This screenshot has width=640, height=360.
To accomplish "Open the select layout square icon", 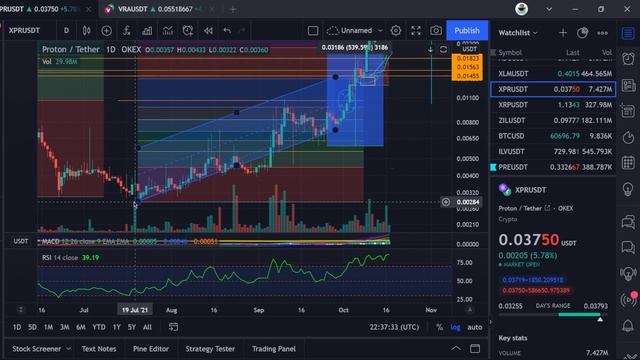I will coord(313,31).
